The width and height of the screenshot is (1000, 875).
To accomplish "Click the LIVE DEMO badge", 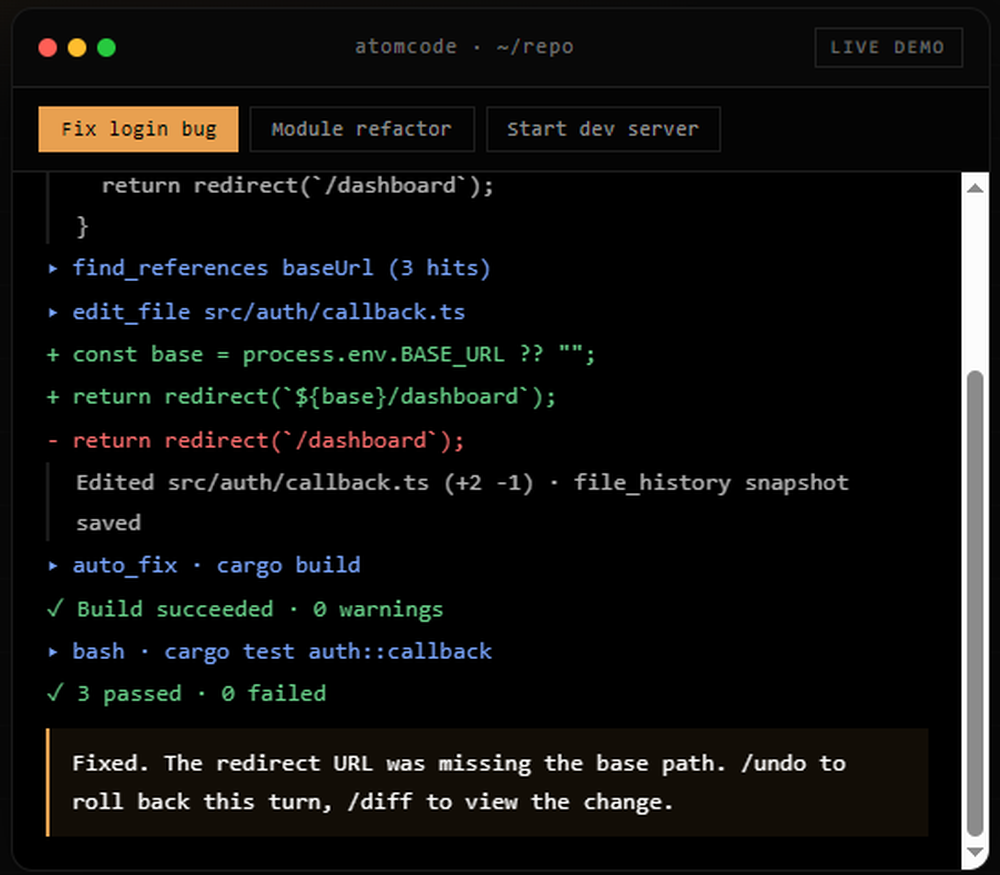I will click(888, 47).
